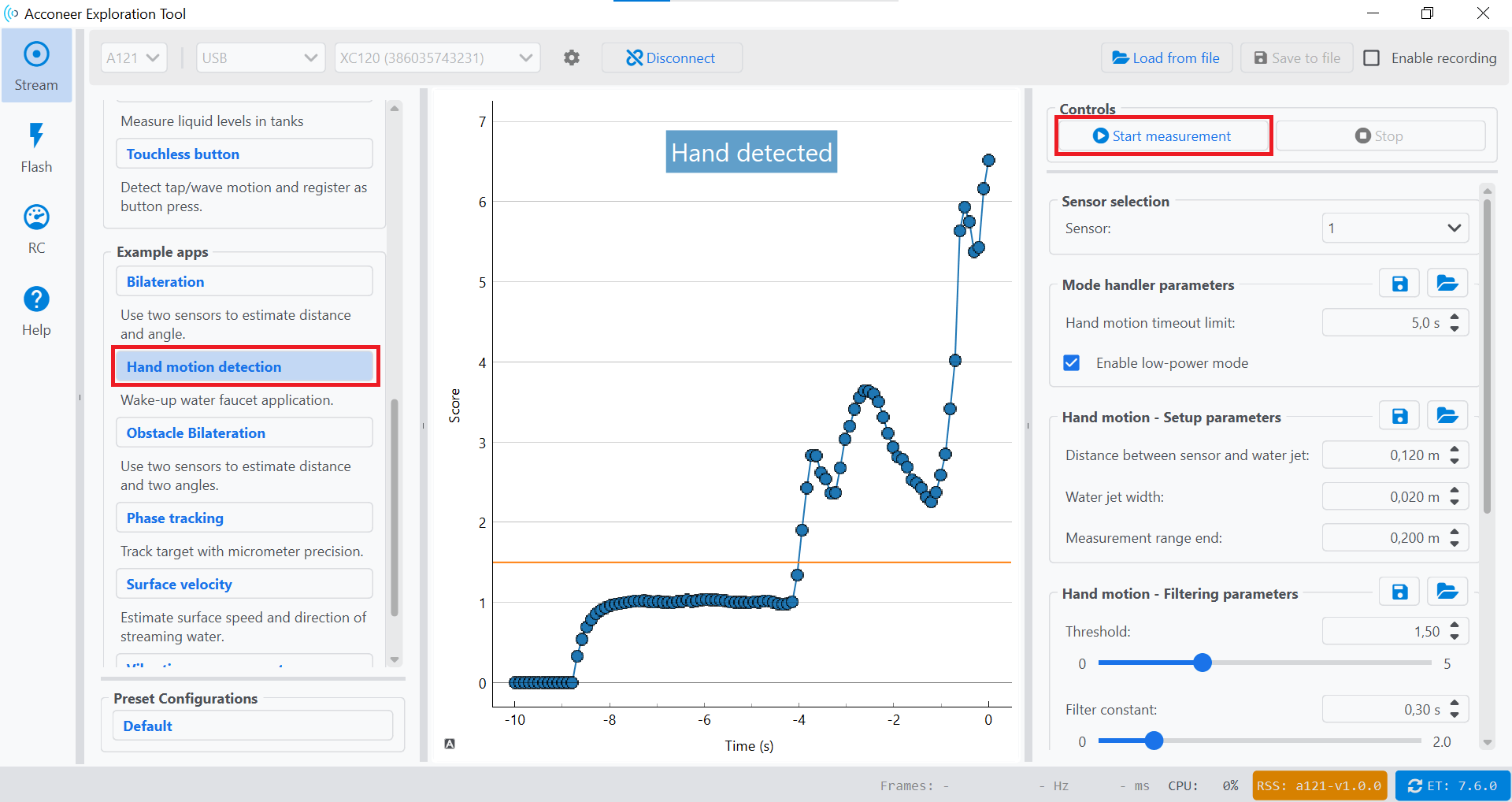This screenshot has width=1512, height=802.
Task: Click the Disconnect button
Action: 671,58
